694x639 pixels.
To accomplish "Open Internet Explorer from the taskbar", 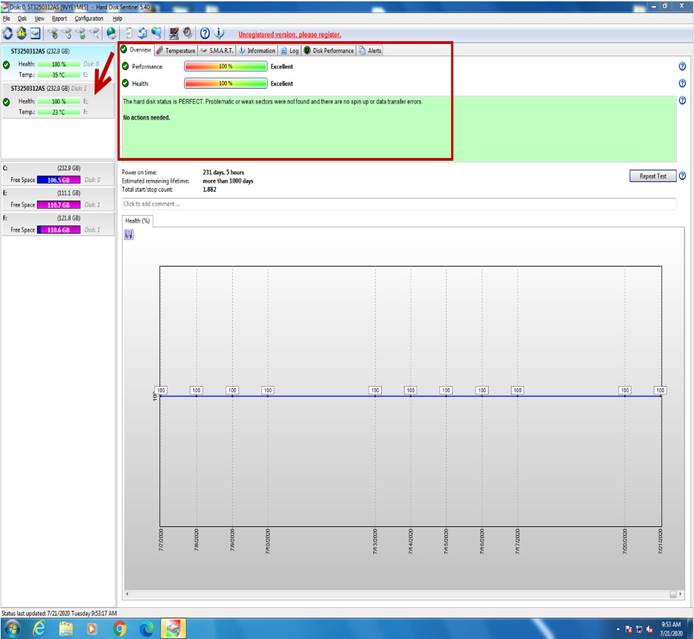I will pyautogui.click(x=39, y=629).
